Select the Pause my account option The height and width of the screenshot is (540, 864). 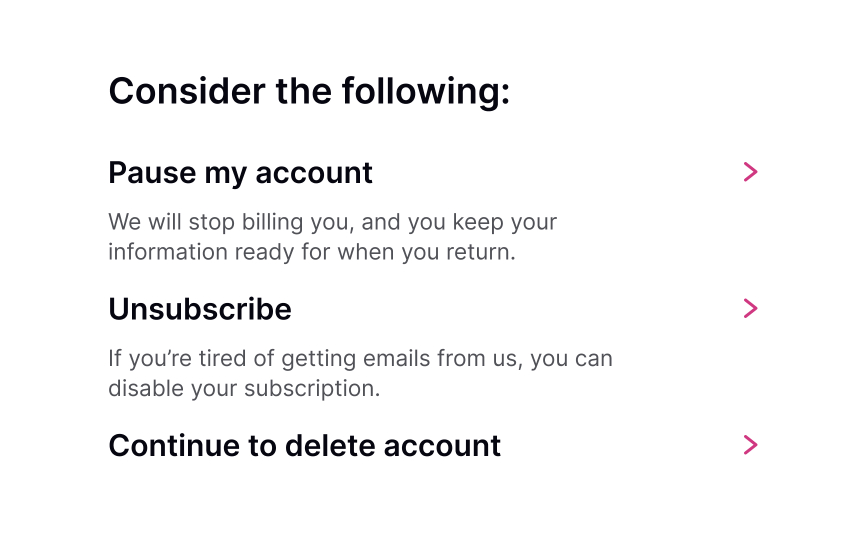coord(240,173)
